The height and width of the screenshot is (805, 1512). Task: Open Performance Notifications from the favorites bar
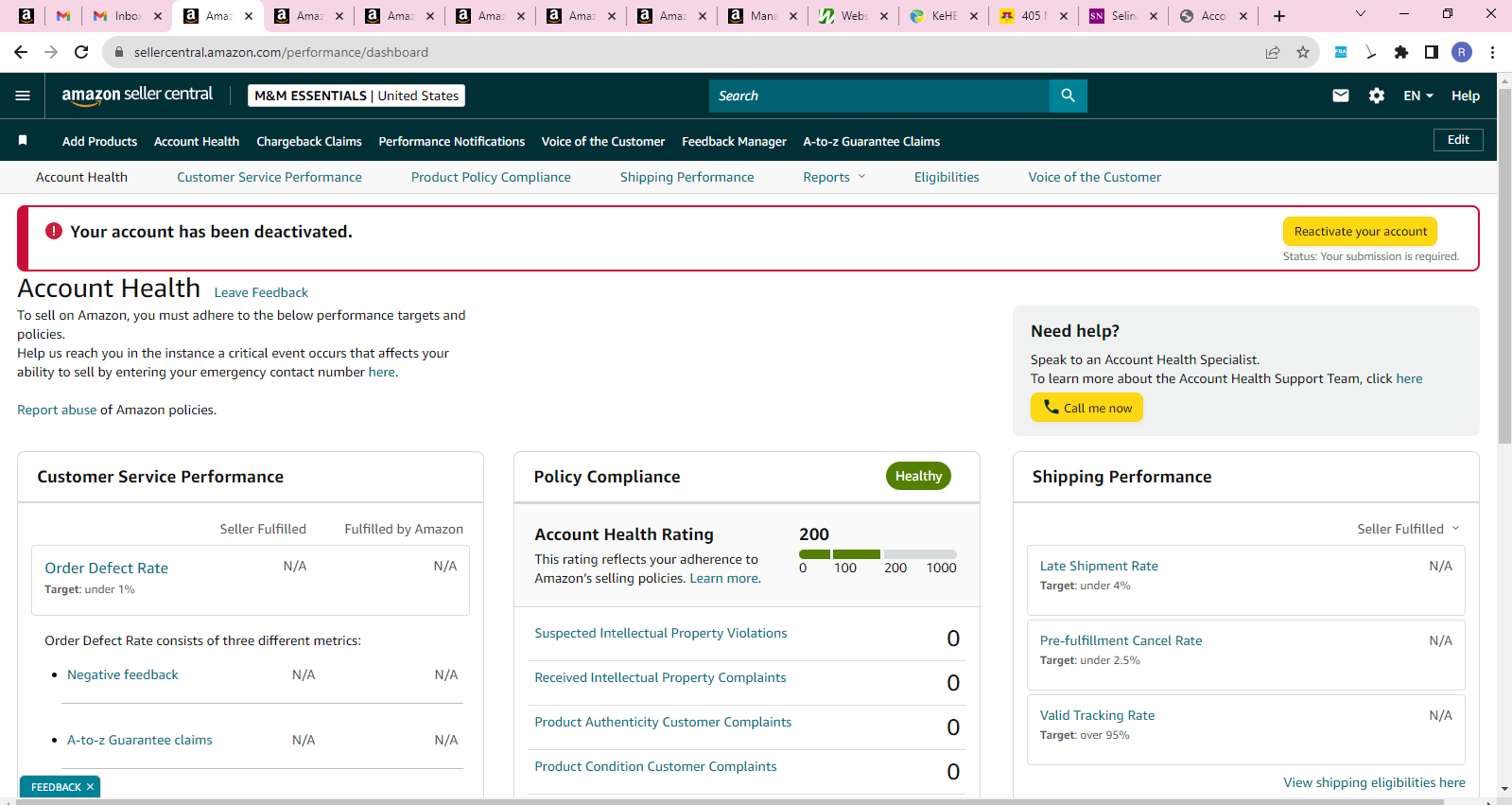452,141
